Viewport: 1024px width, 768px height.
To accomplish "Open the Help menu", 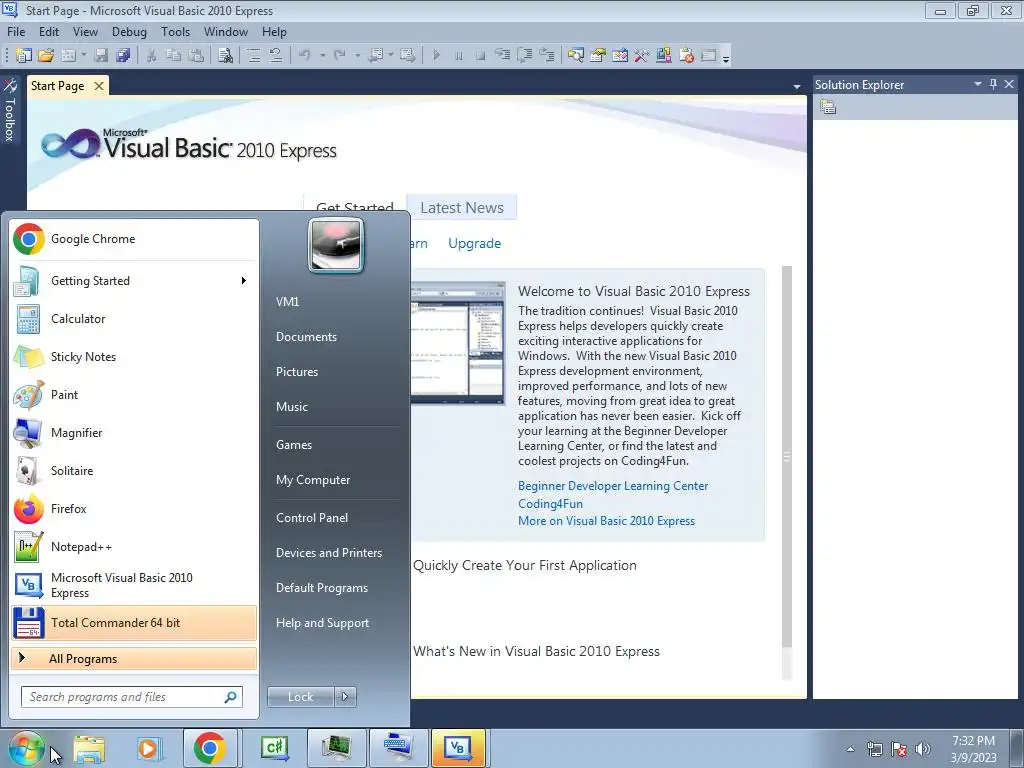I will click(274, 31).
